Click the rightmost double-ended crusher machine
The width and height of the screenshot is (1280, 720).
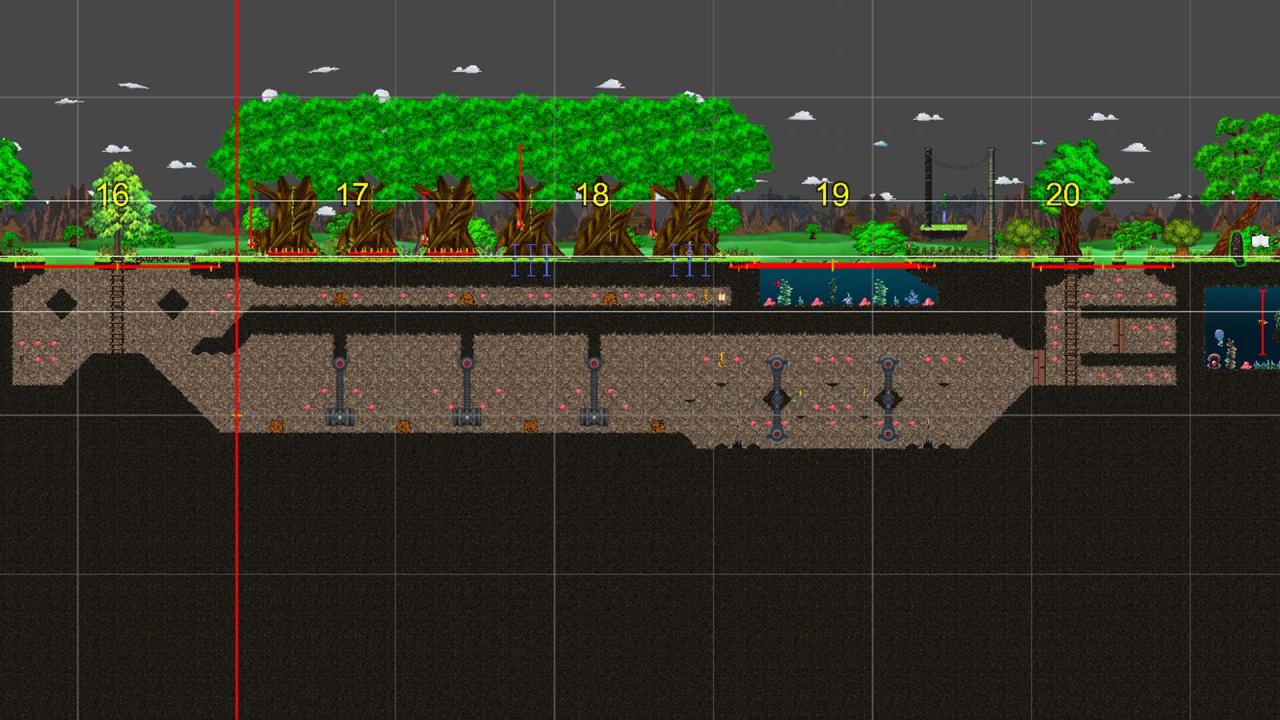(x=887, y=398)
